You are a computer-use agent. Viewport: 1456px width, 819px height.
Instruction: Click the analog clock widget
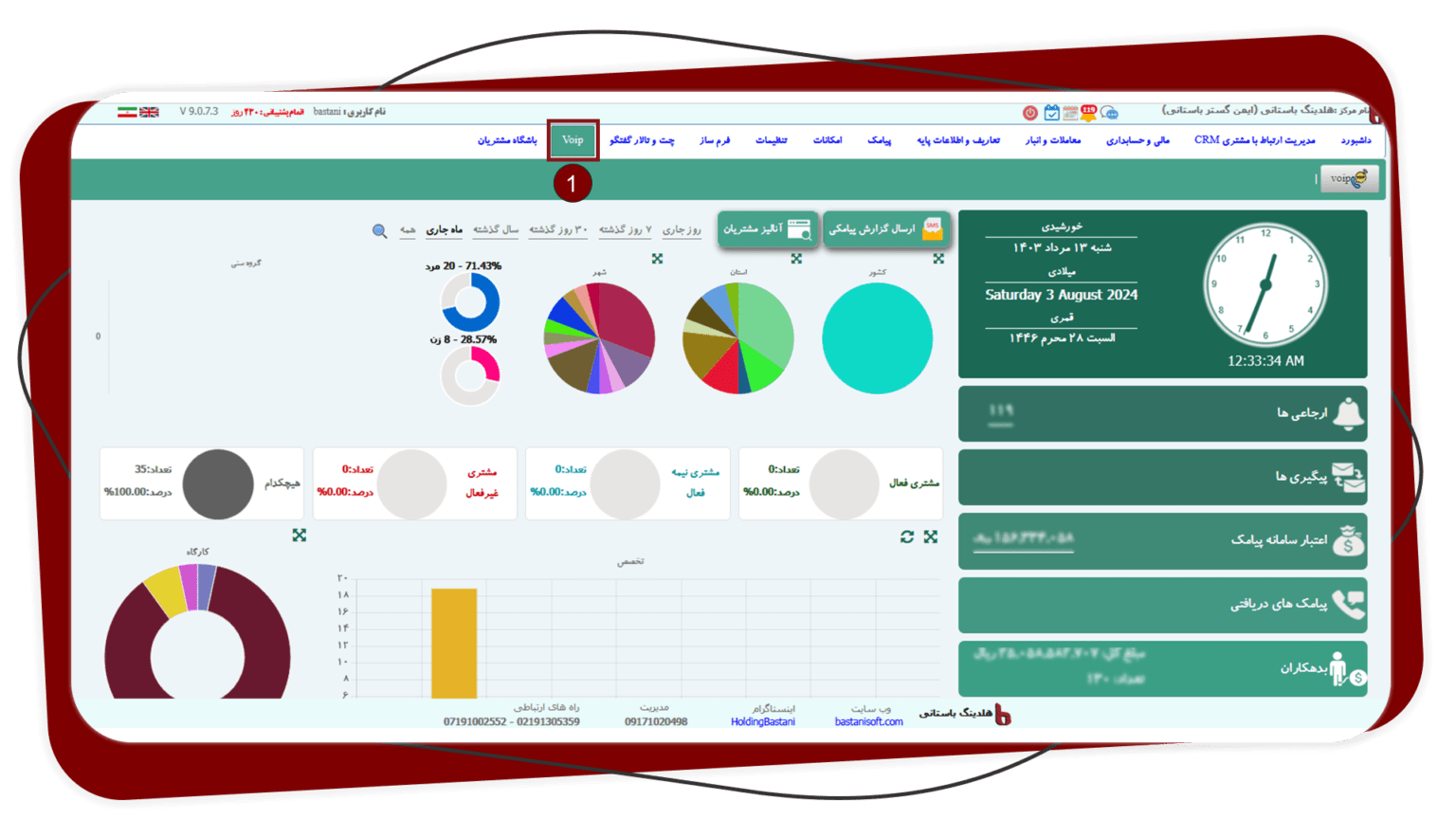coord(1265,284)
